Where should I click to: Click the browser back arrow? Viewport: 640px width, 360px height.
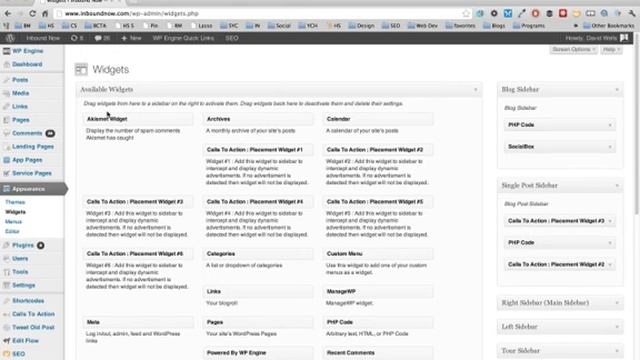(x=8, y=13)
